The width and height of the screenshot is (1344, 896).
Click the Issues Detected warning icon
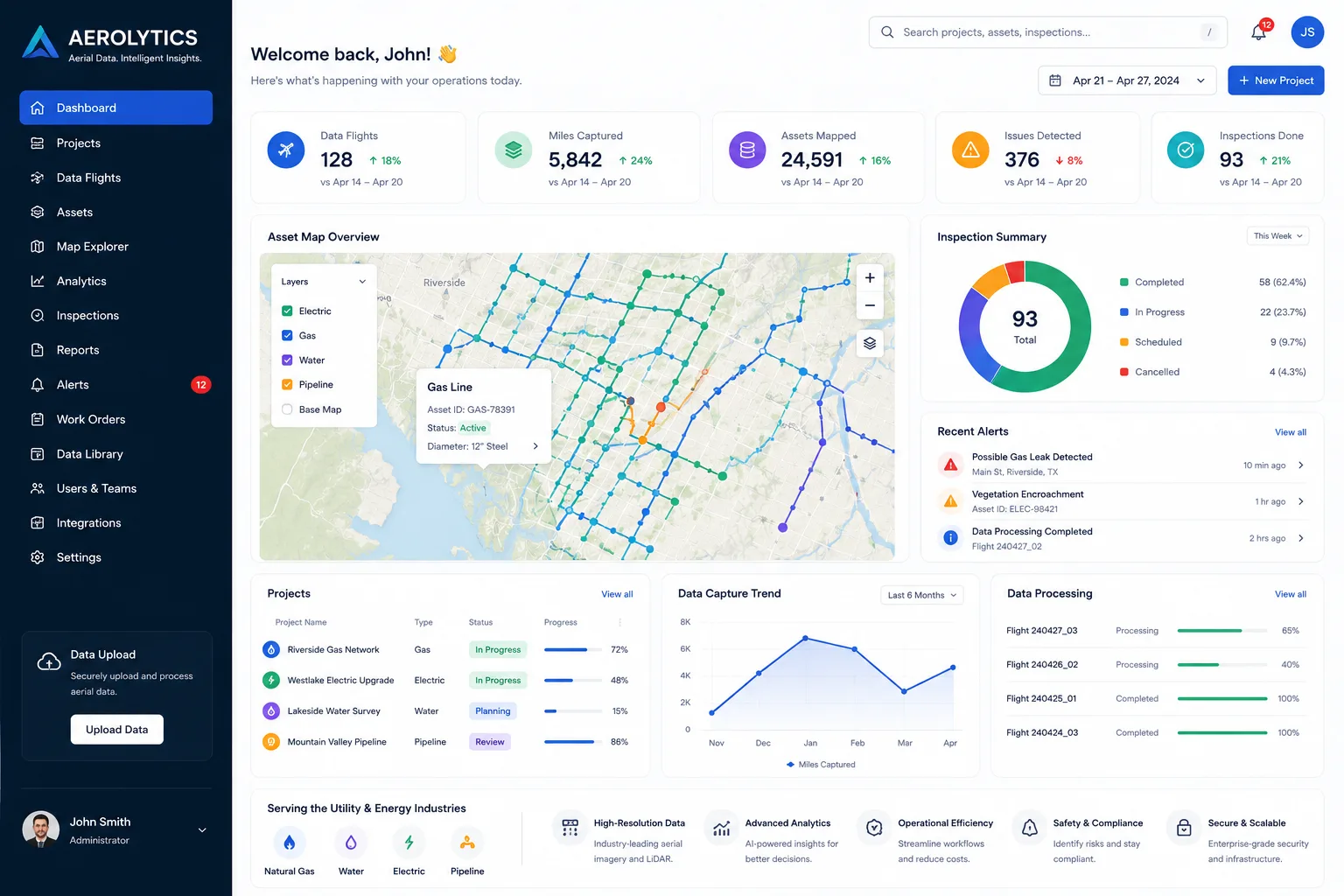pyautogui.click(x=970, y=150)
